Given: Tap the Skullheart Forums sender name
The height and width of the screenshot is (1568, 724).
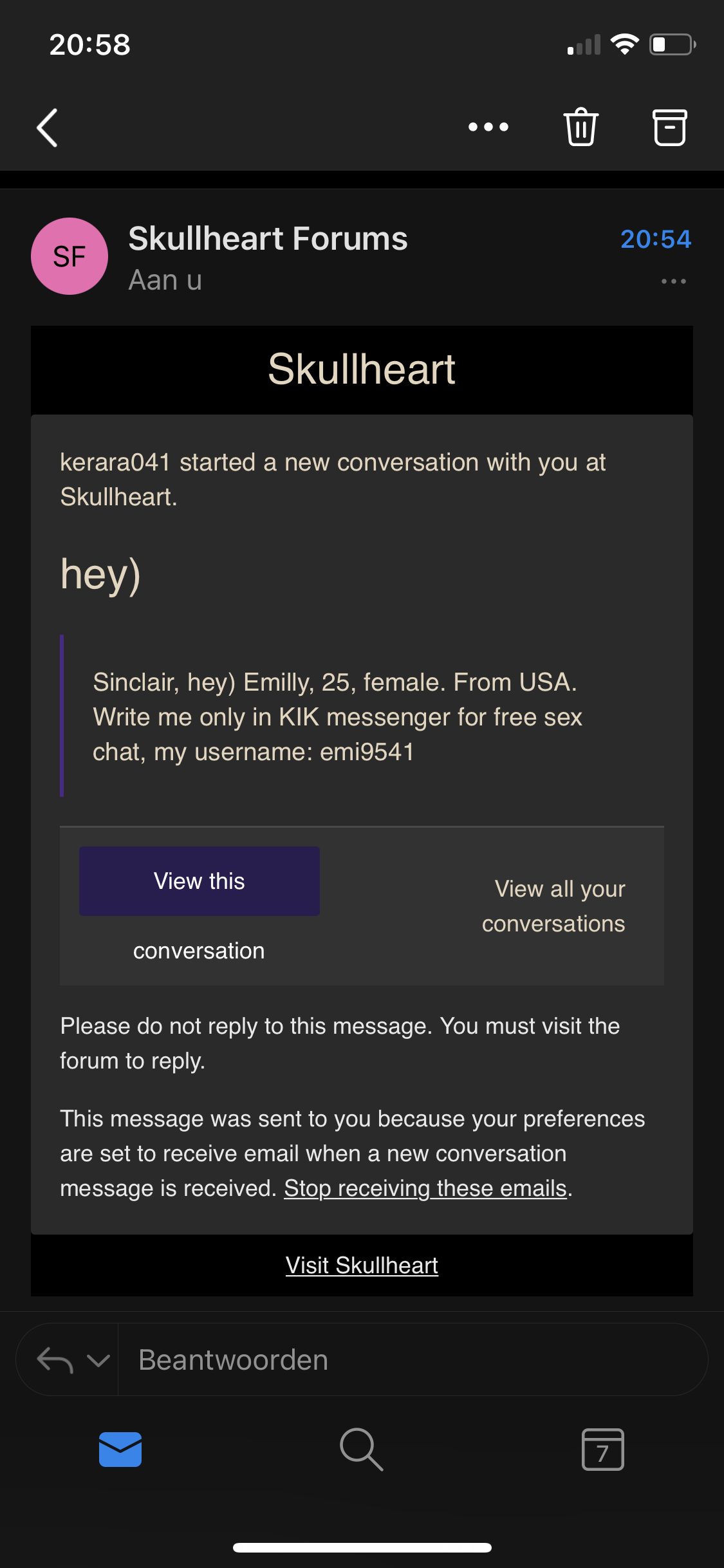Looking at the screenshot, I should (268, 239).
